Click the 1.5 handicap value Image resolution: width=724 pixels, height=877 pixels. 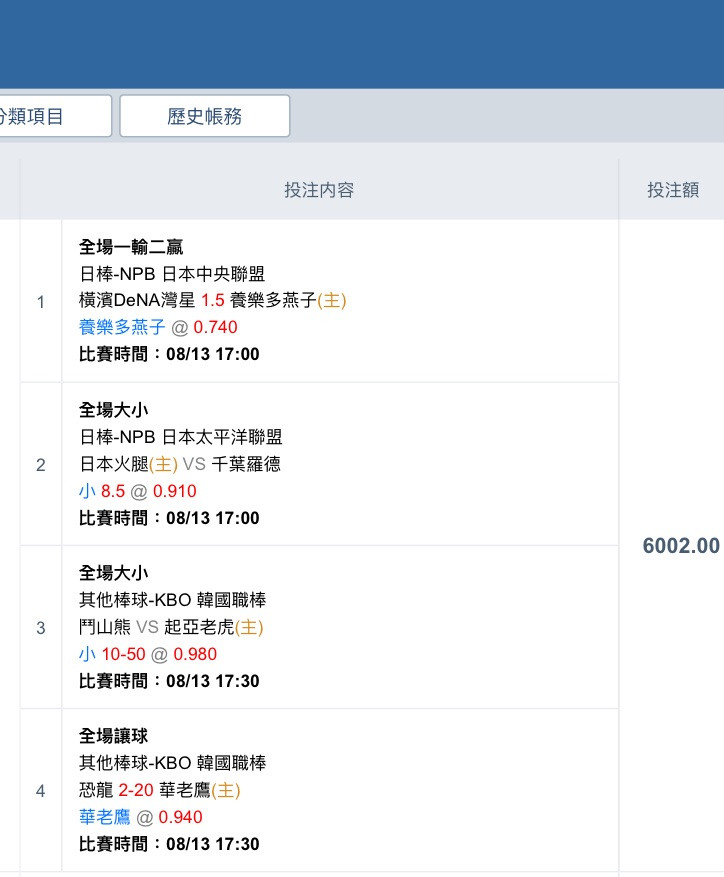(213, 300)
